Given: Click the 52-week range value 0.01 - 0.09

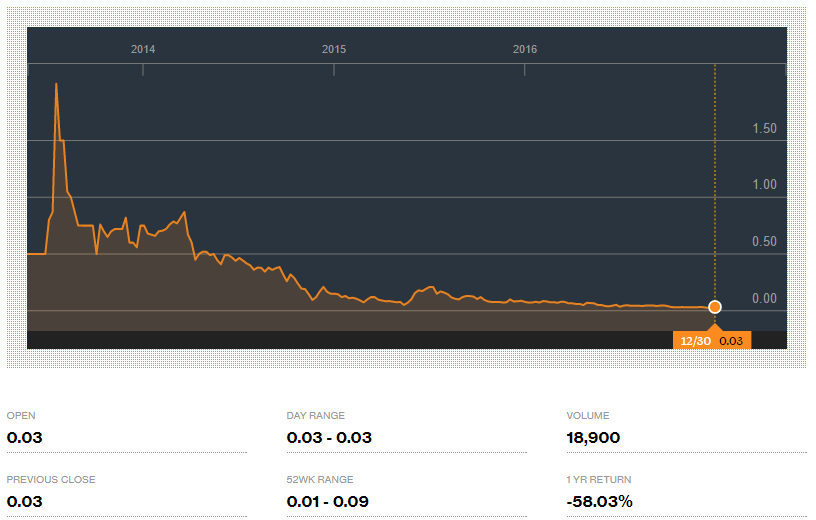Looking at the screenshot, I should pyautogui.click(x=327, y=501).
